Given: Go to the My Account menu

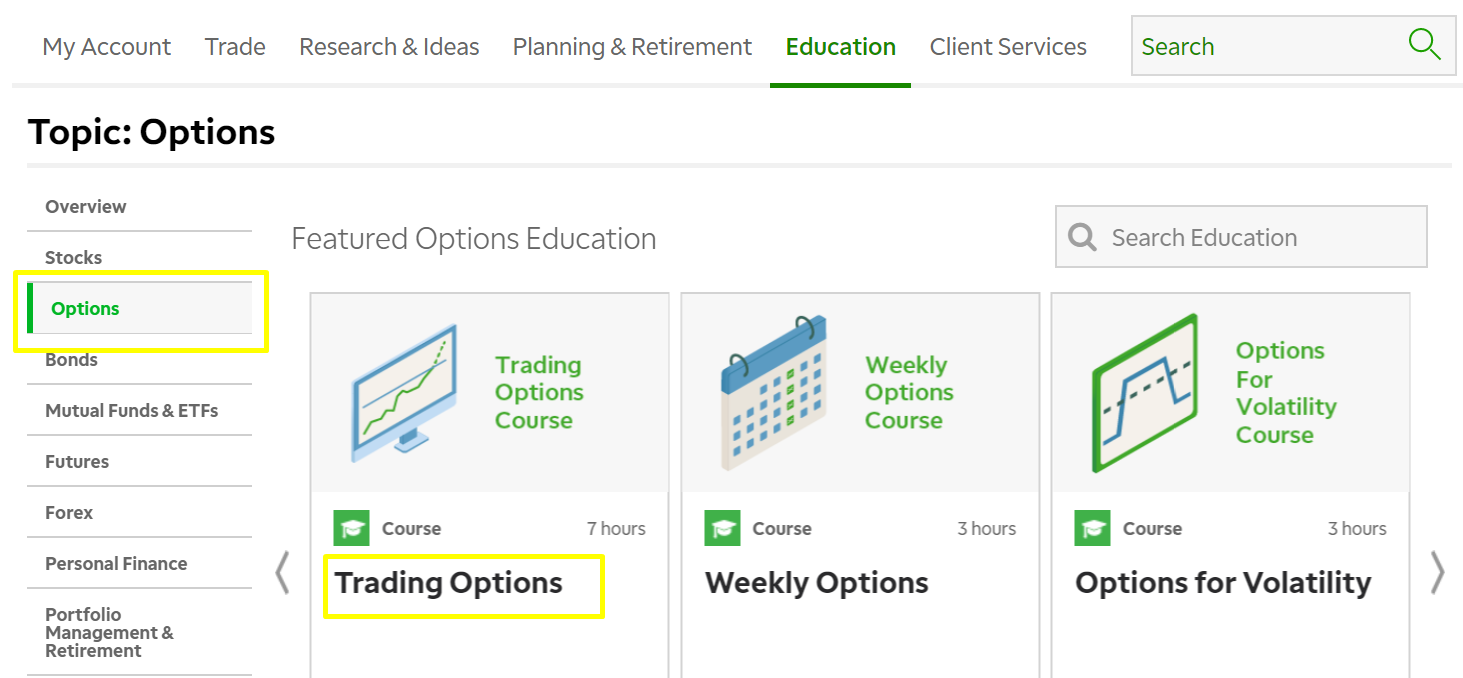Looking at the screenshot, I should [107, 47].
